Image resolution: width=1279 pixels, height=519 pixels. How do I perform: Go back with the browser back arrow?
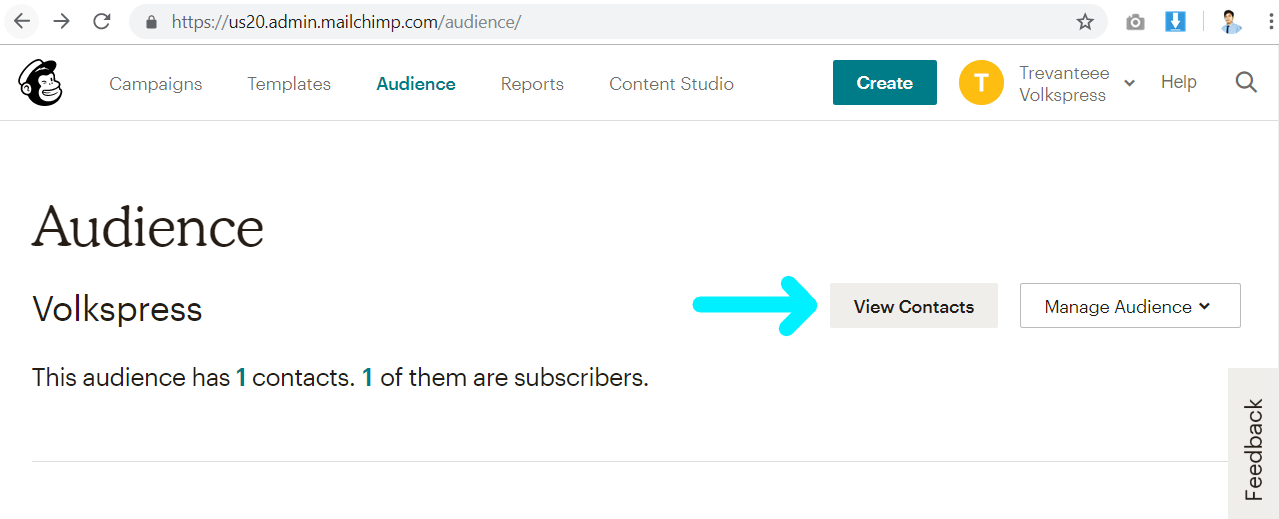[22, 21]
